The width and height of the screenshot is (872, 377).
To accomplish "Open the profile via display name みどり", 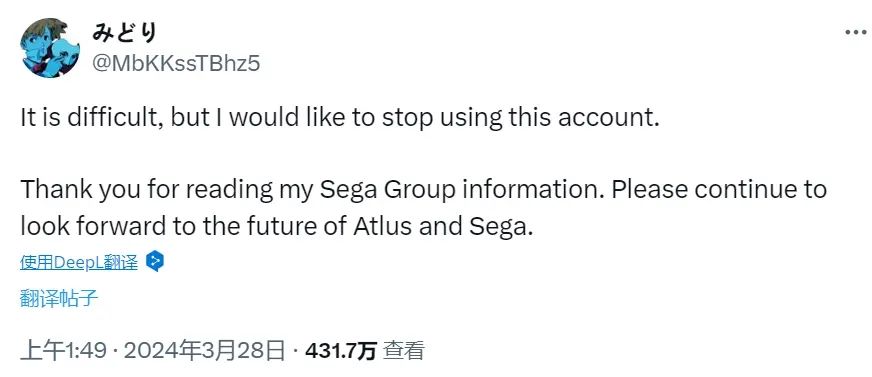I will [x=125, y=33].
